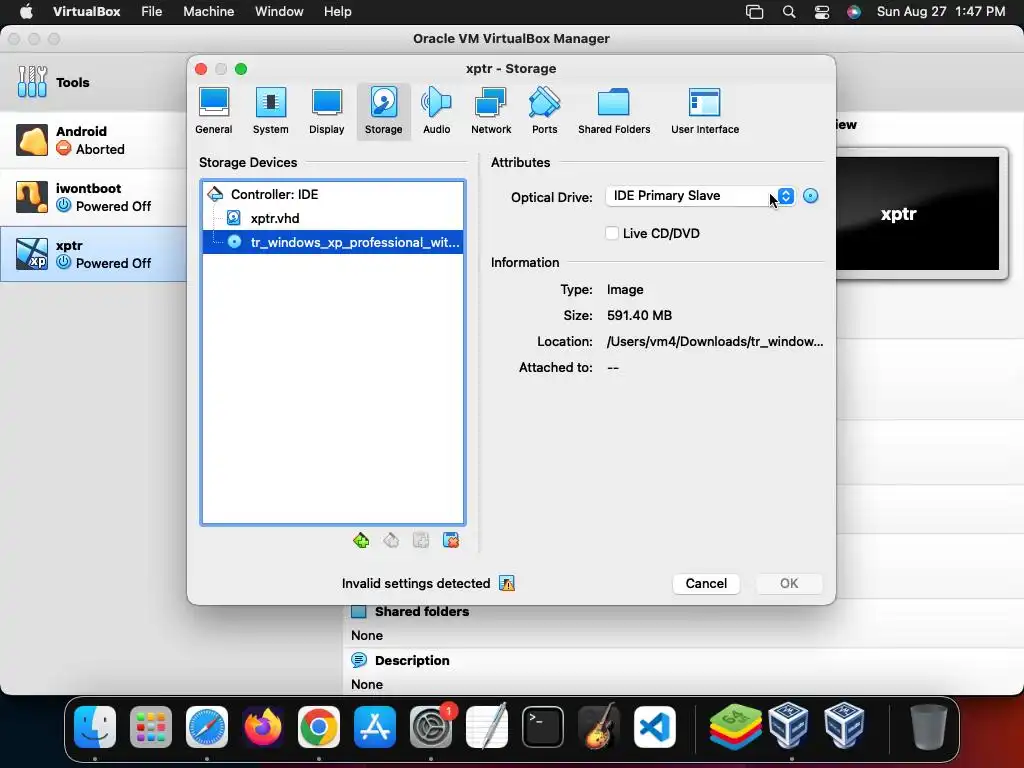Click the OK button

point(789,583)
